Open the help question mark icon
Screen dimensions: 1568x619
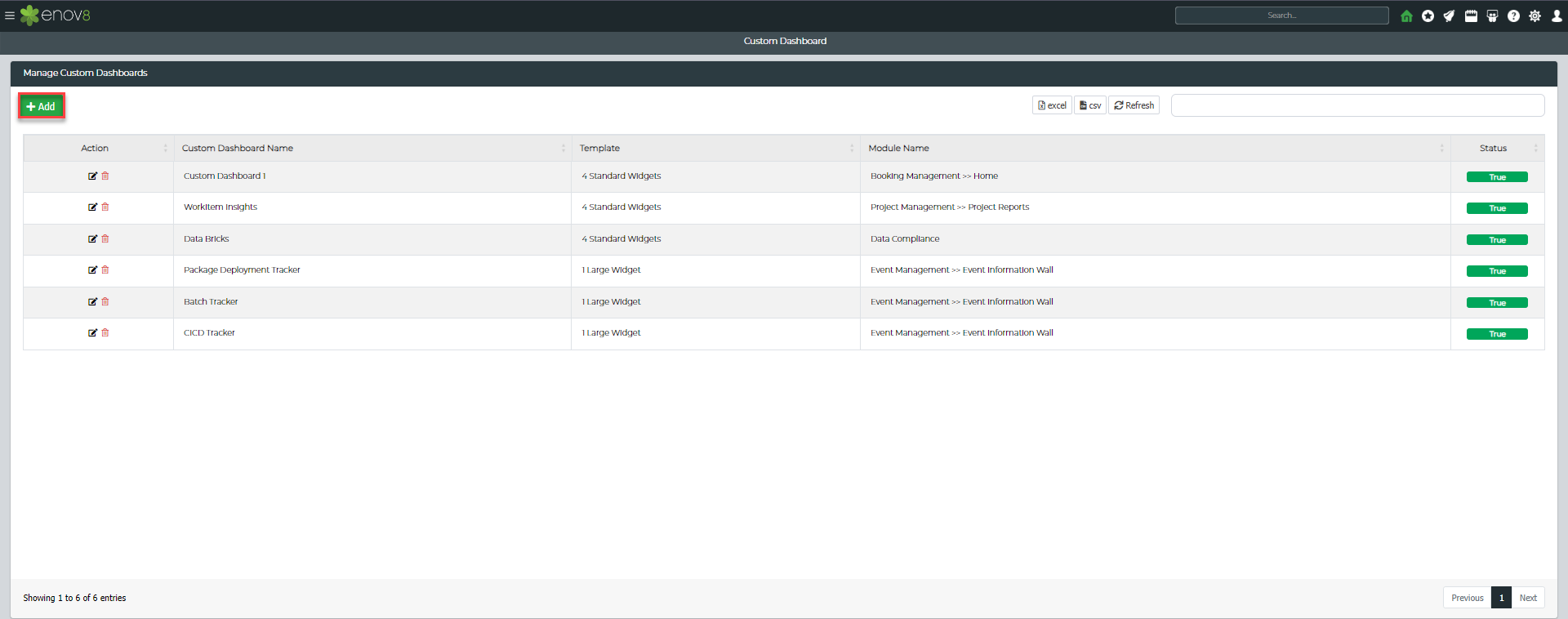(1513, 16)
